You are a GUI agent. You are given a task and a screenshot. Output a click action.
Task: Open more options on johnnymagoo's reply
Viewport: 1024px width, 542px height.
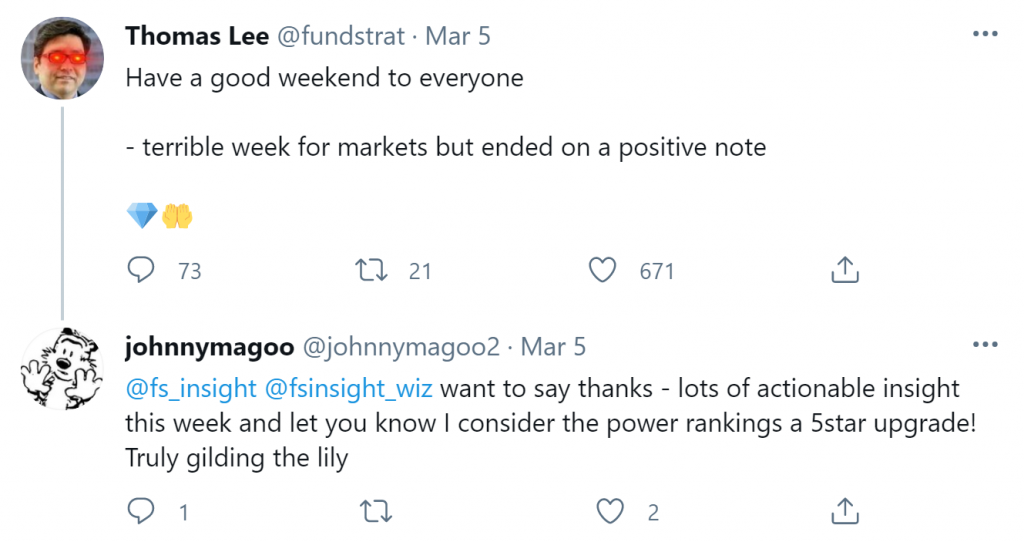(984, 346)
